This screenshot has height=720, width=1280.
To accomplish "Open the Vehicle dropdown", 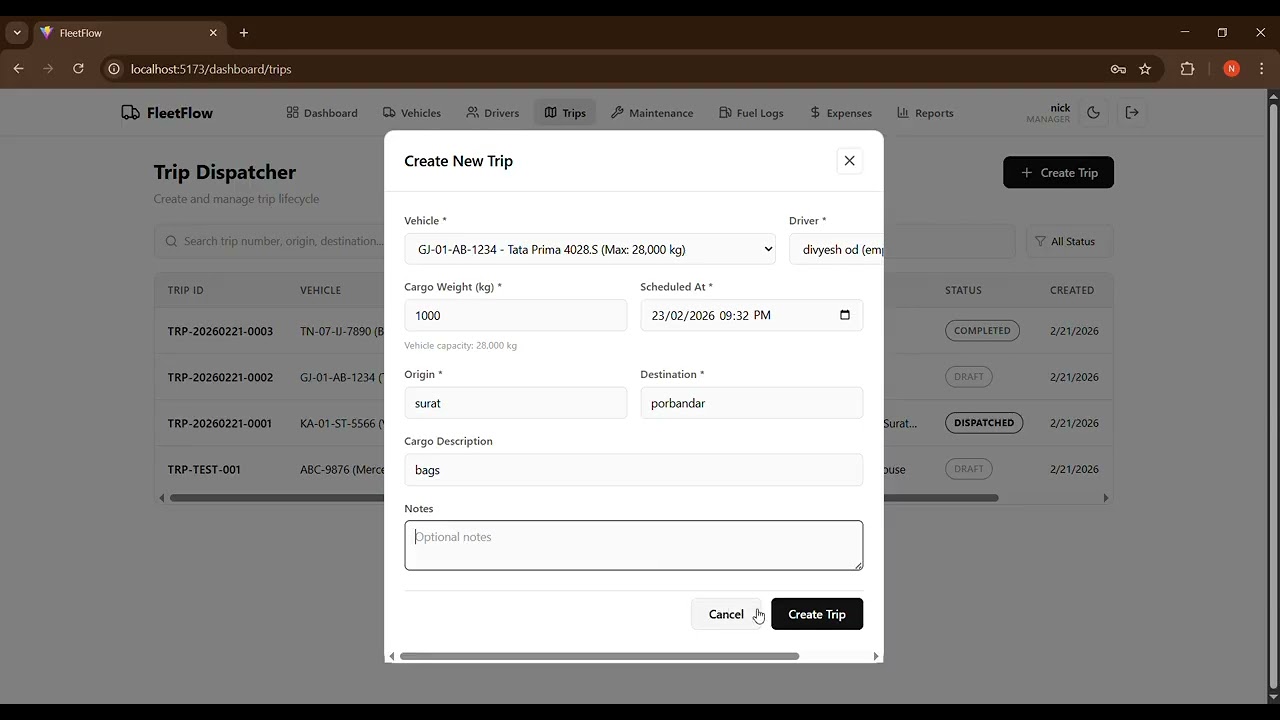I will (x=590, y=249).
